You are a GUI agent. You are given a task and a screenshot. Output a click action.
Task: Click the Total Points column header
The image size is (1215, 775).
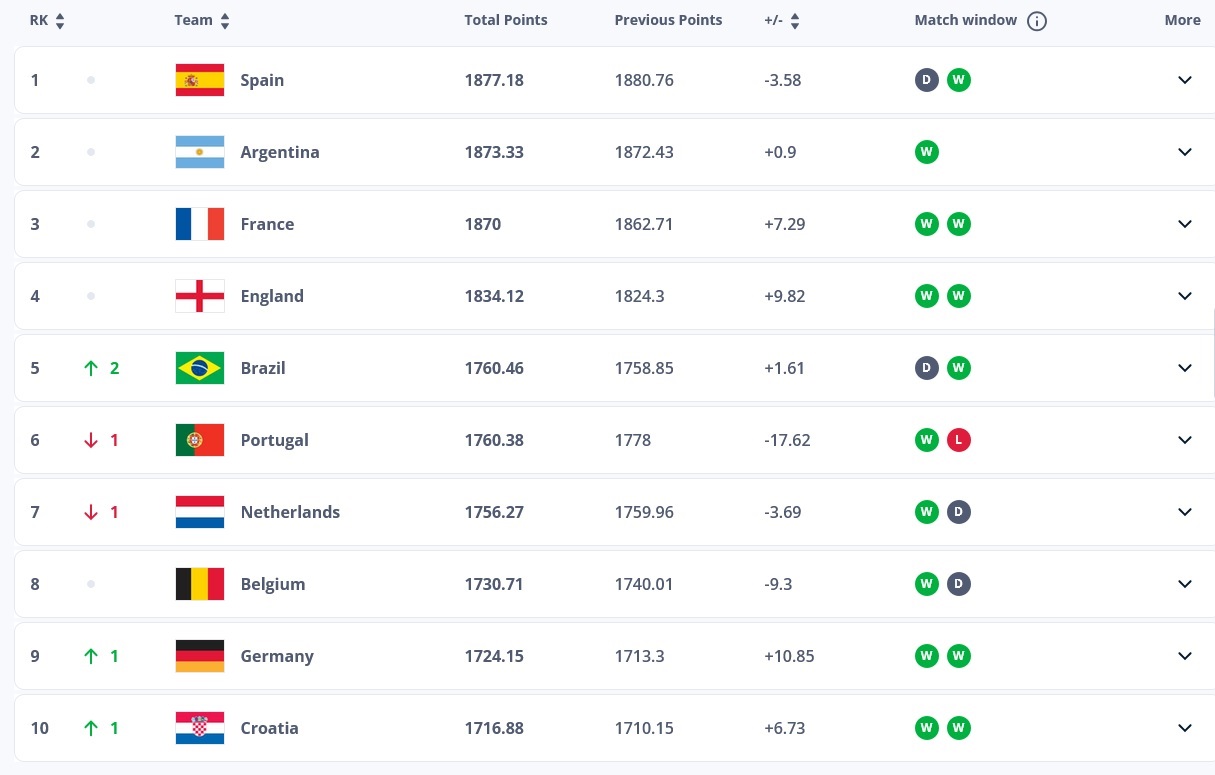(x=506, y=20)
